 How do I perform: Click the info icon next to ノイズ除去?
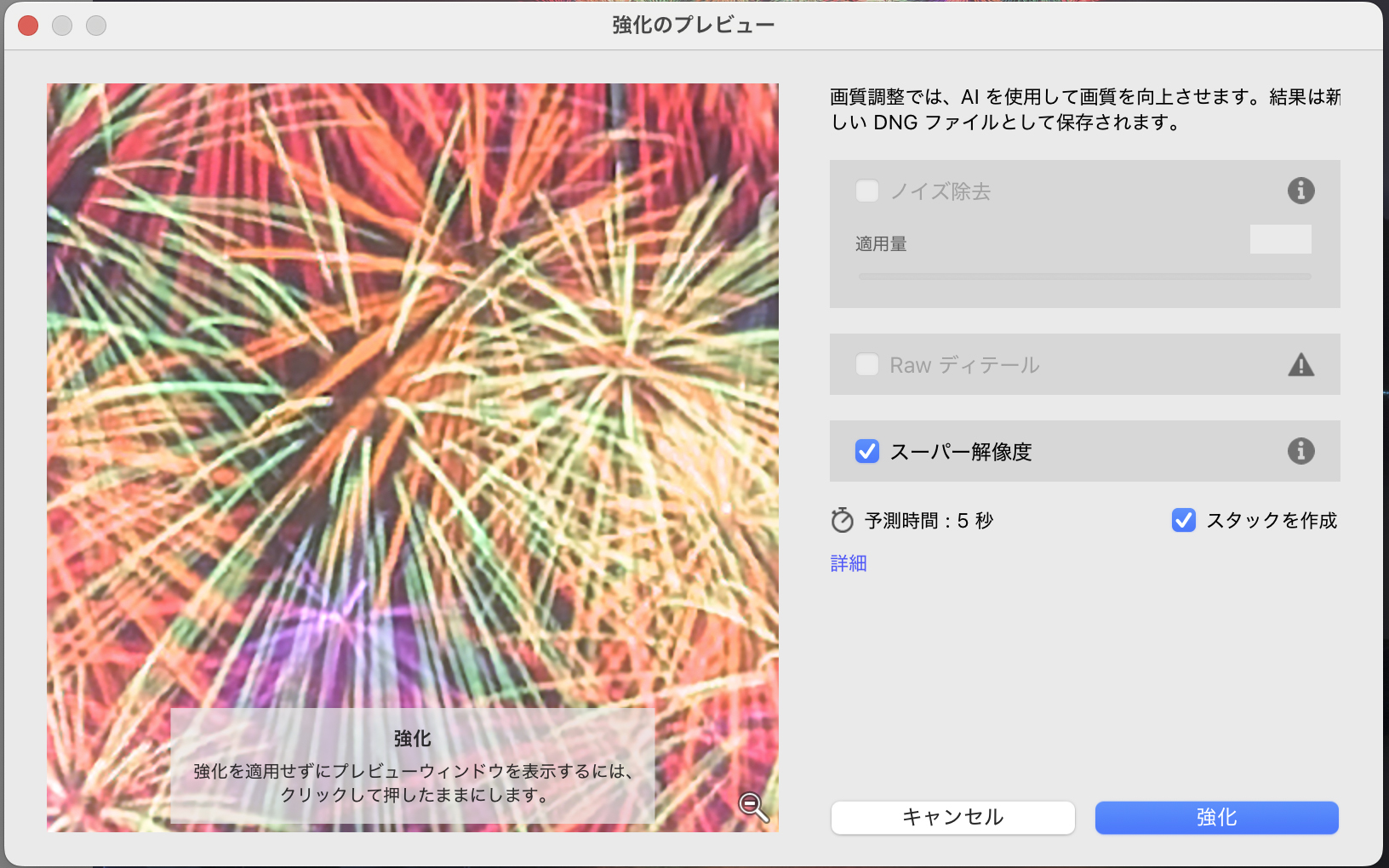[1301, 191]
